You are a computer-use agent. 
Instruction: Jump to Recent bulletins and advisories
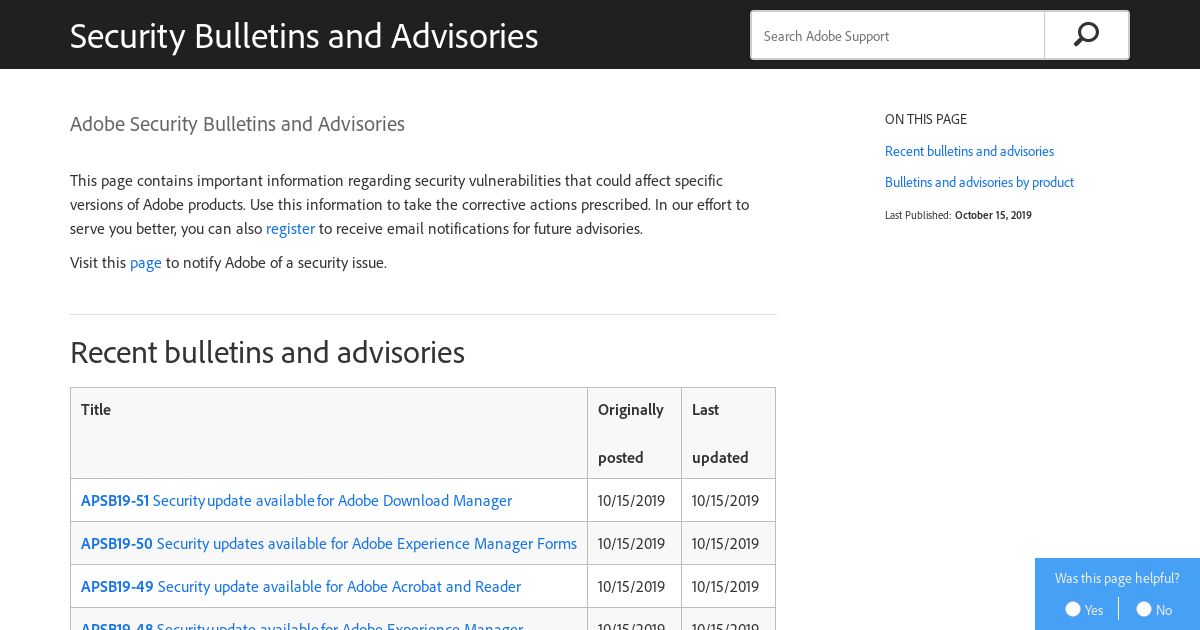pos(969,151)
